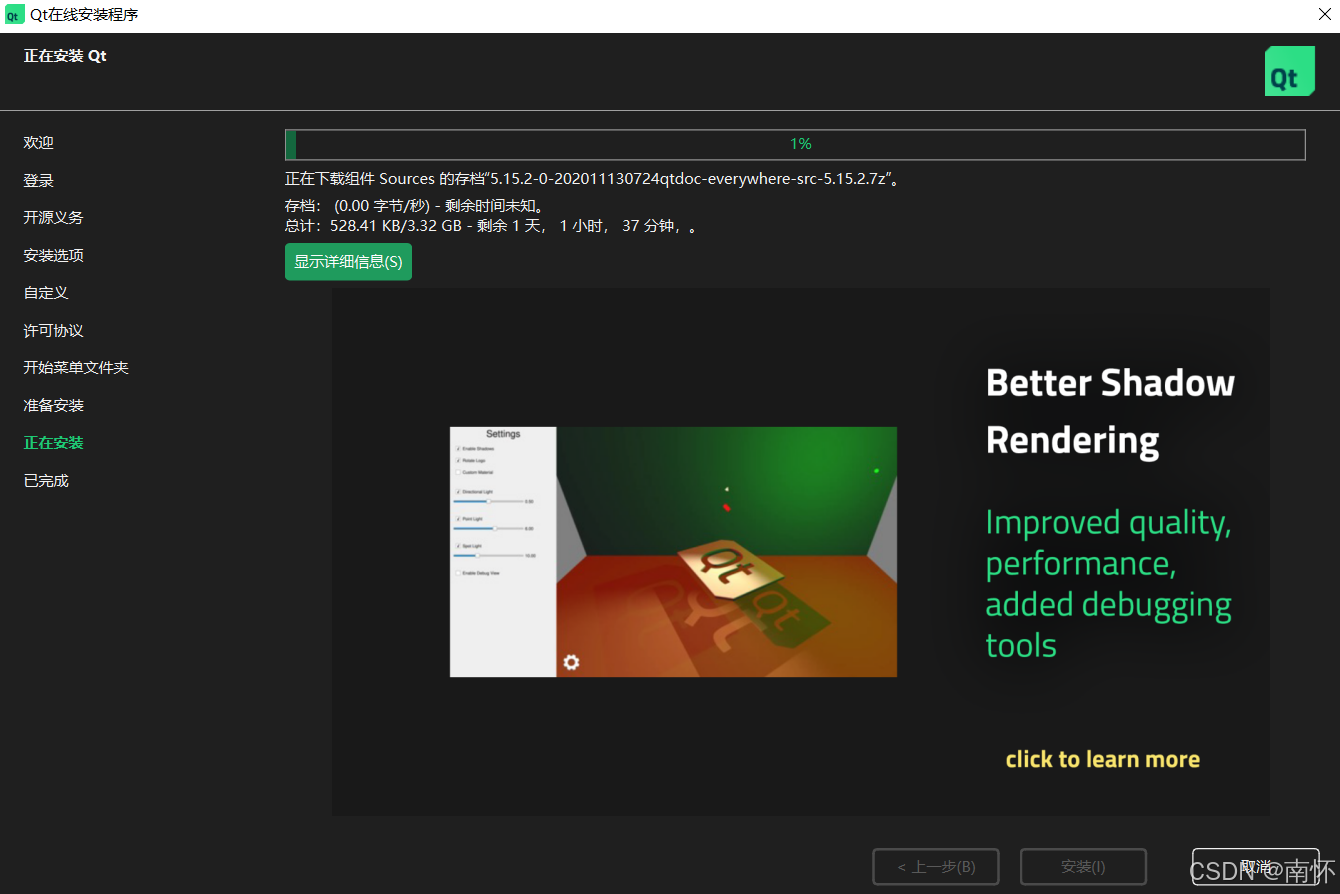Viewport: 1340px width, 894px height.
Task: Open the 安装选项 step
Action: tap(54, 256)
